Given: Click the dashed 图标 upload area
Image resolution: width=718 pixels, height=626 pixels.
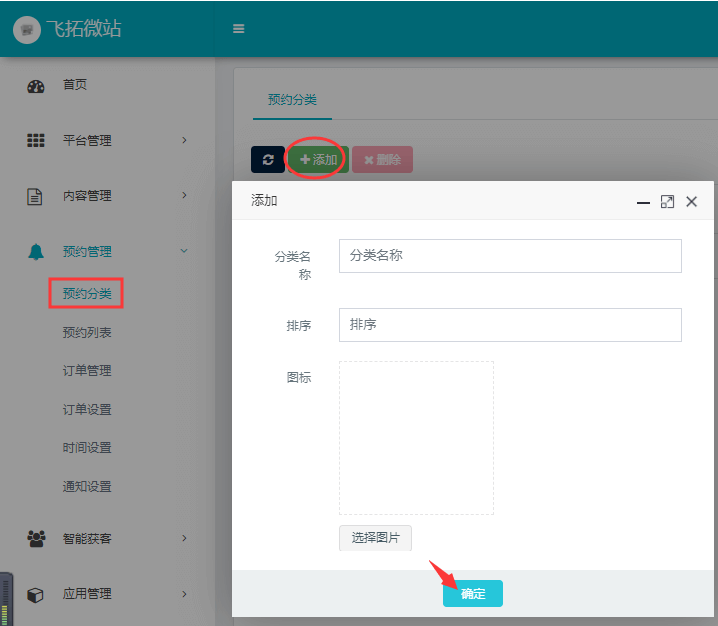Looking at the screenshot, I should (x=416, y=438).
